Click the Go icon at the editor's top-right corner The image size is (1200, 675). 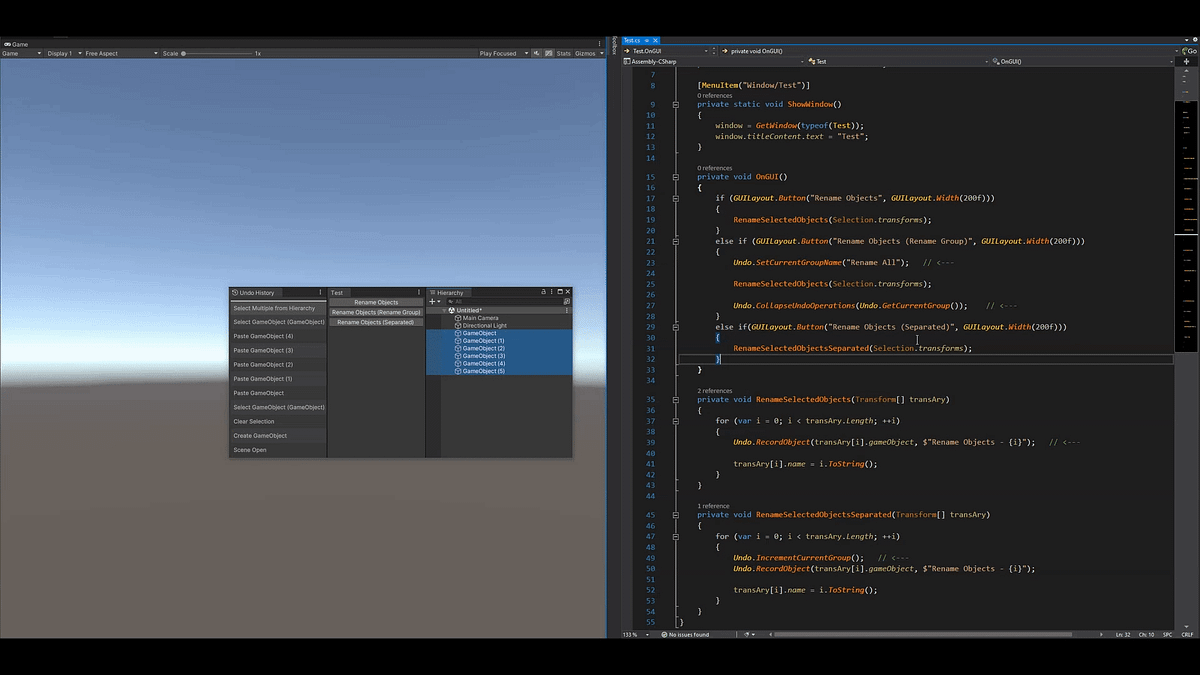pyautogui.click(x=1190, y=50)
